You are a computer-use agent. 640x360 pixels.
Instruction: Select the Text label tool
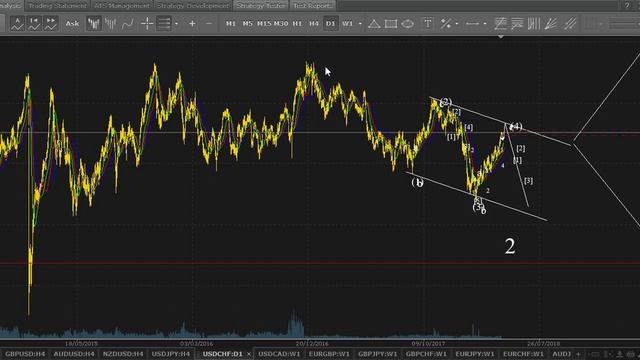pos(427,24)
